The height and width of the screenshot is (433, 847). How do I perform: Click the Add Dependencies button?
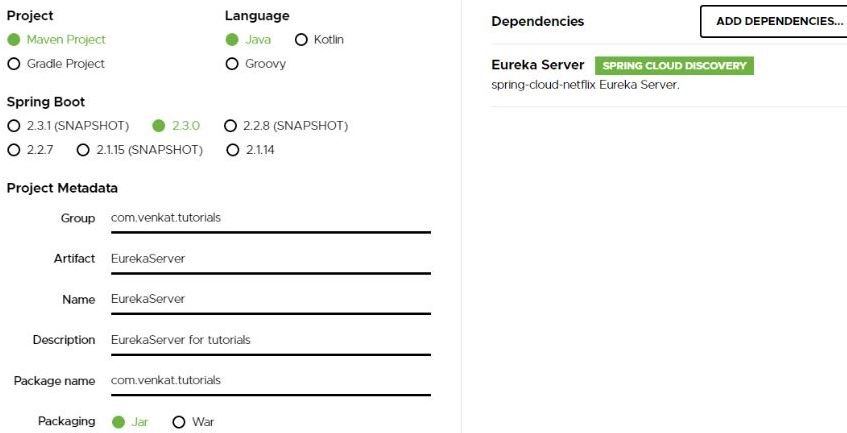coord(772,22)
